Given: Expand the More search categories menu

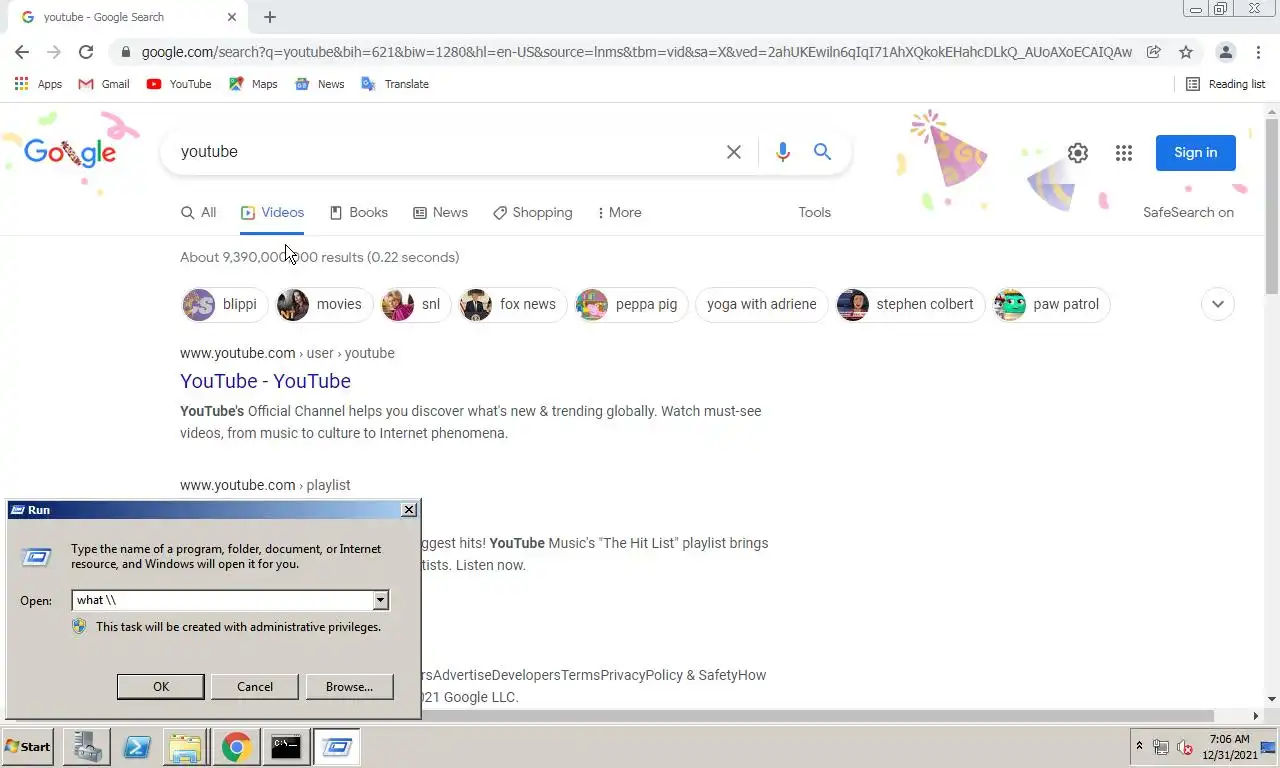Looking at the screenshot, I should [619, 212].
